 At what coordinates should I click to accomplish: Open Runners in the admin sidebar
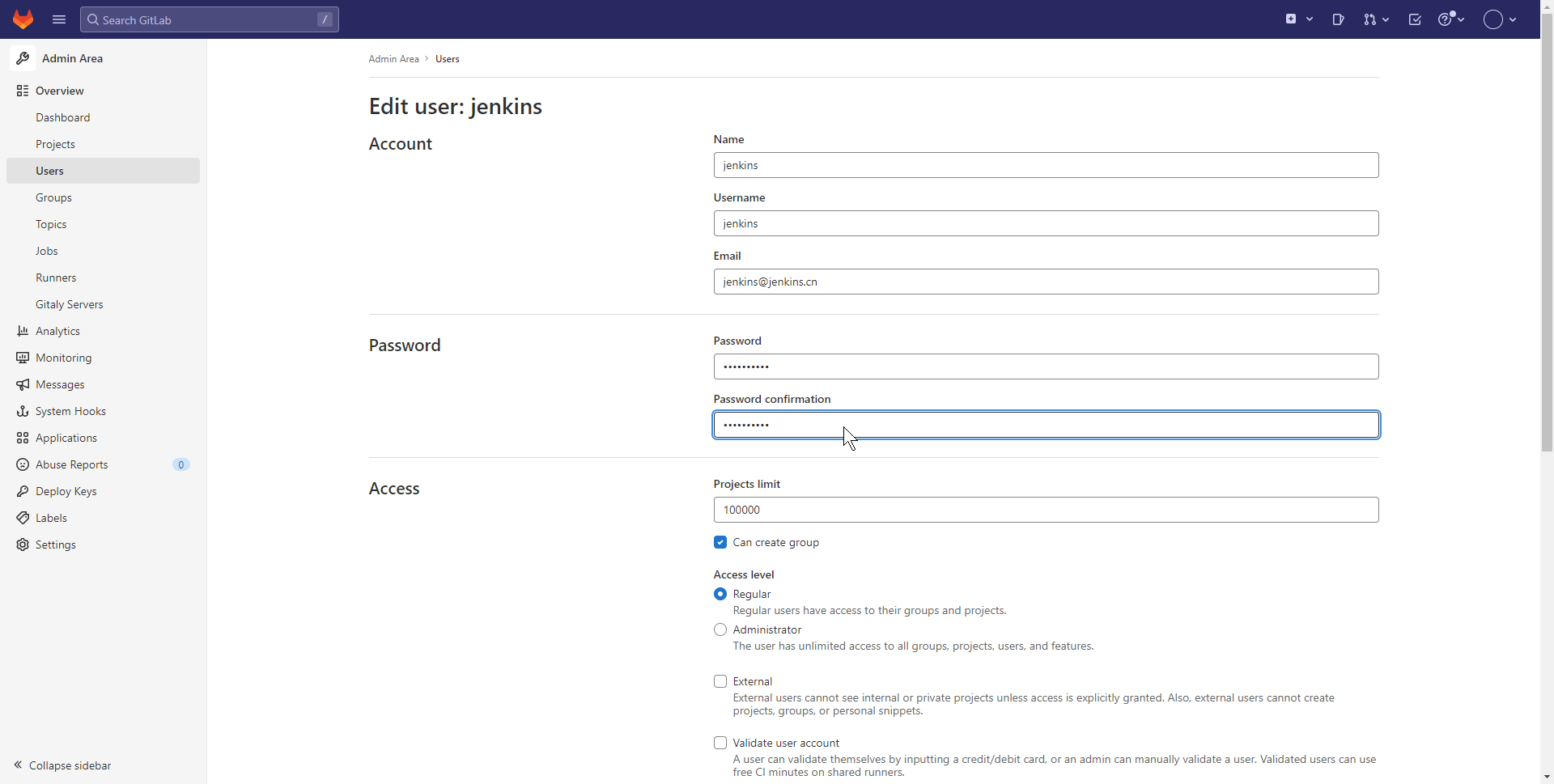click(x=56, y=278)
